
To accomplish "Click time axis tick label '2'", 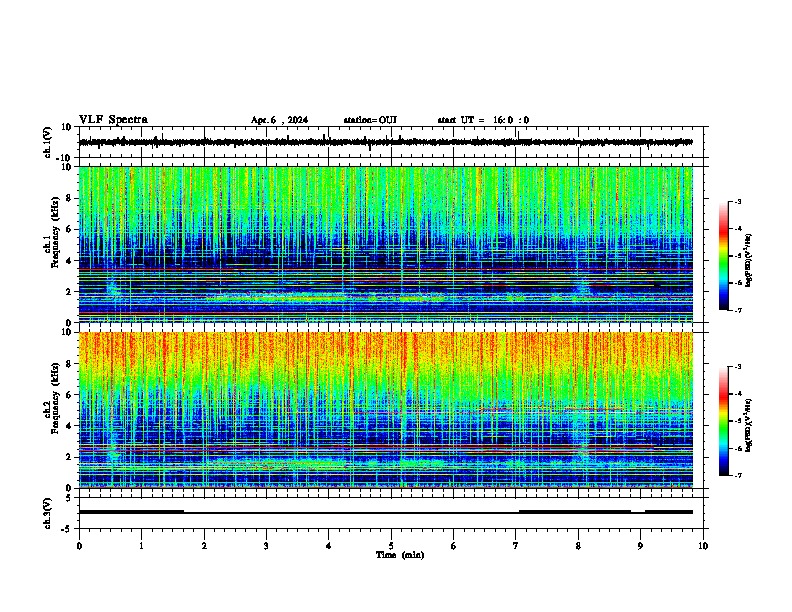I will pos(204,546).
